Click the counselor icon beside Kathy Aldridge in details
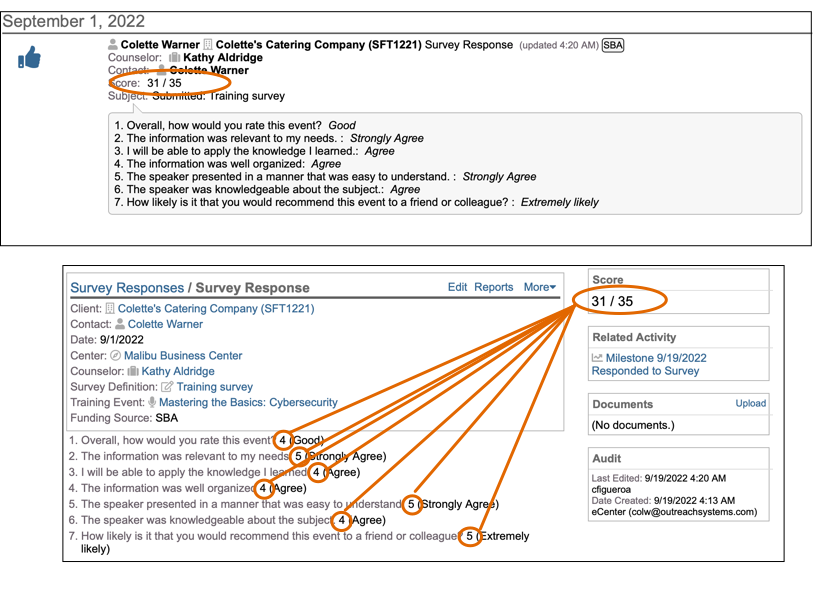This screenshot has height=614, width=819. (x=132, y=372)
